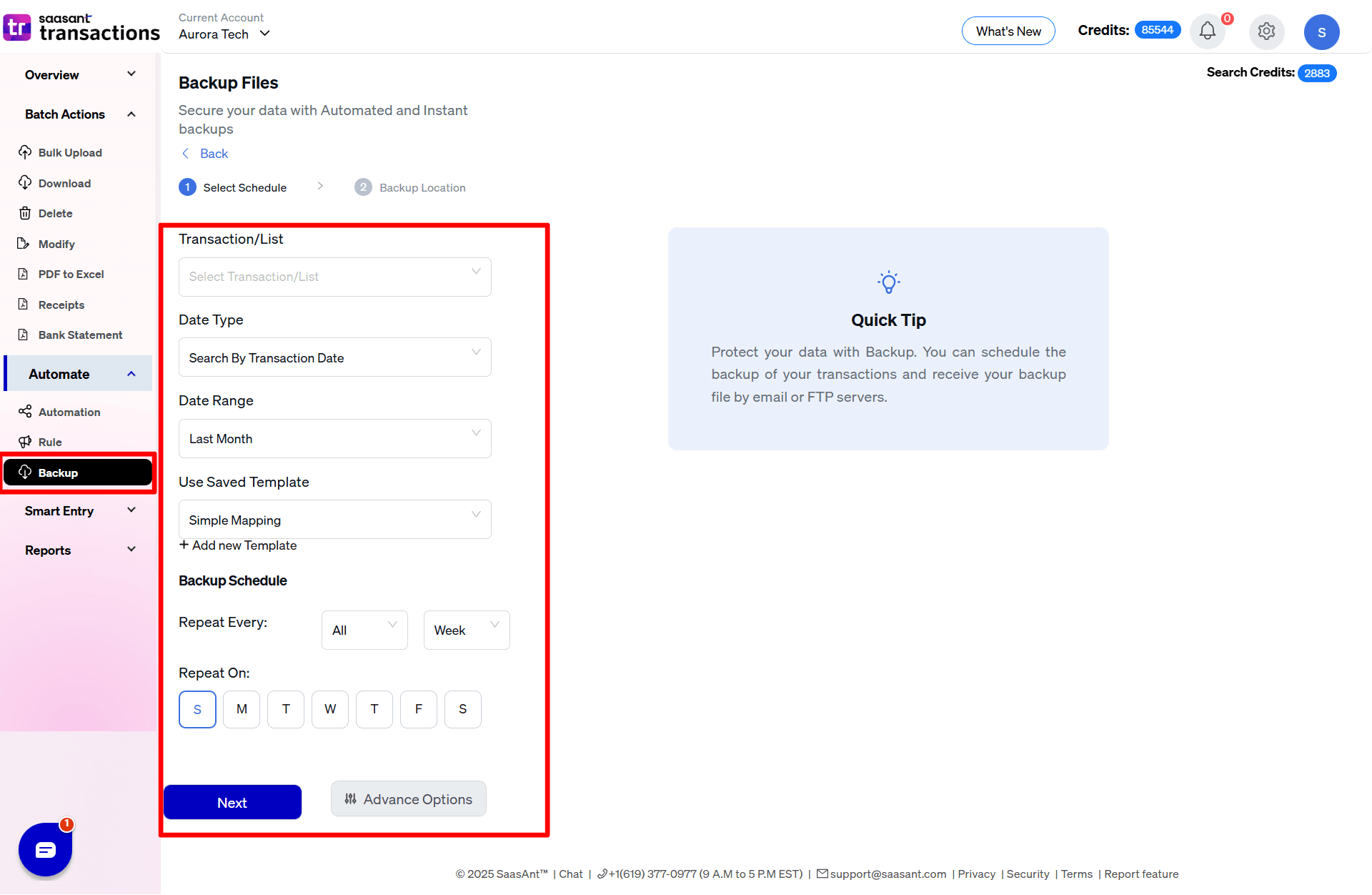Click the Backup cloud icon in sidebar

[x=25, y=472]
